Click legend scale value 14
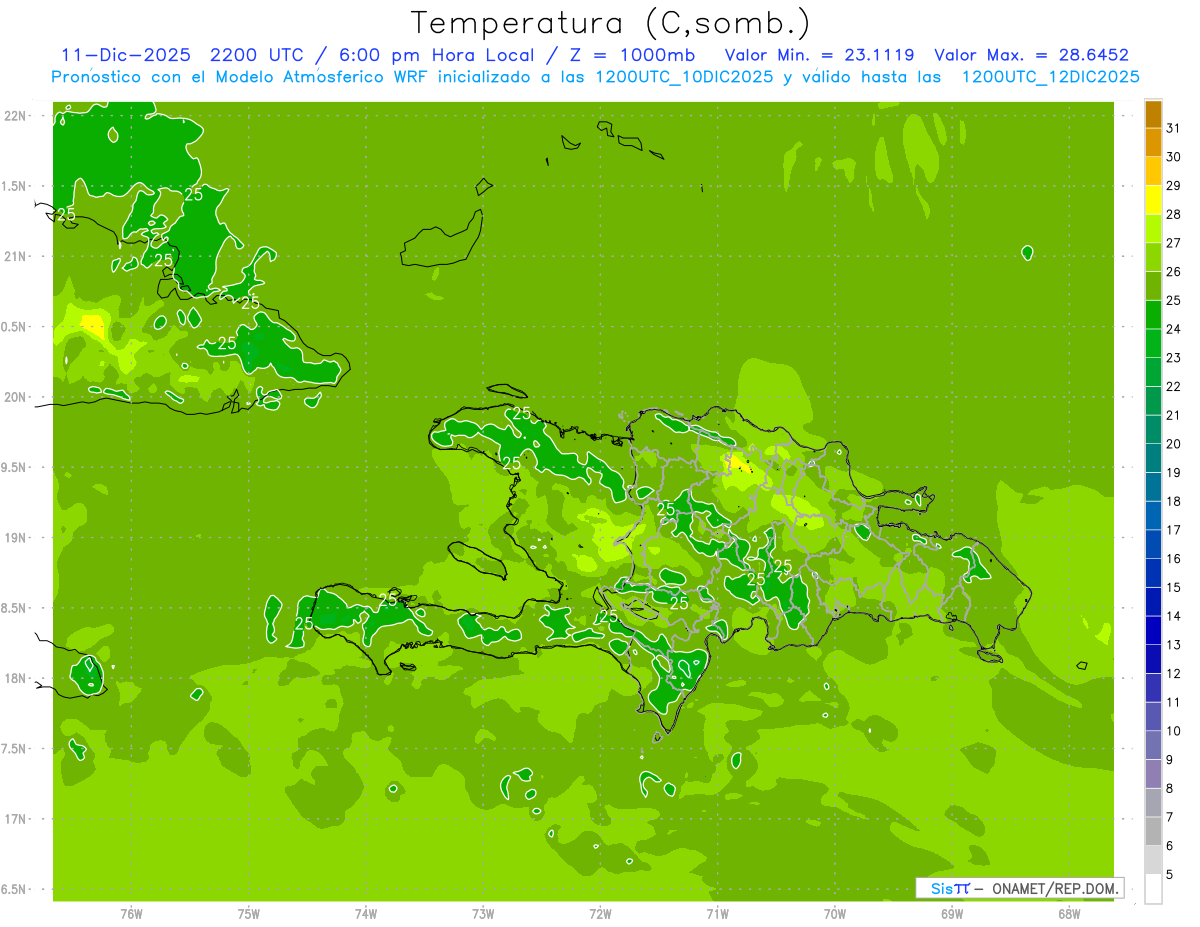1200x927 pixels. (1173, 616)
